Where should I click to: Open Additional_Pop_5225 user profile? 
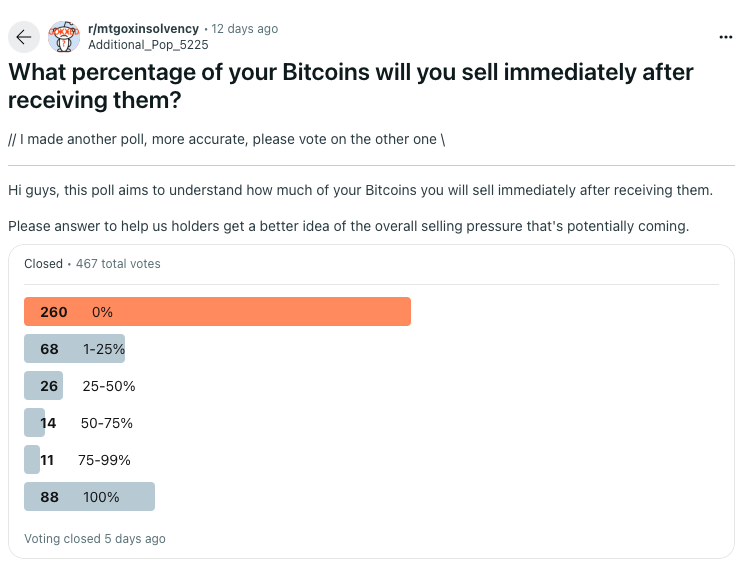[x=148, y=45]
